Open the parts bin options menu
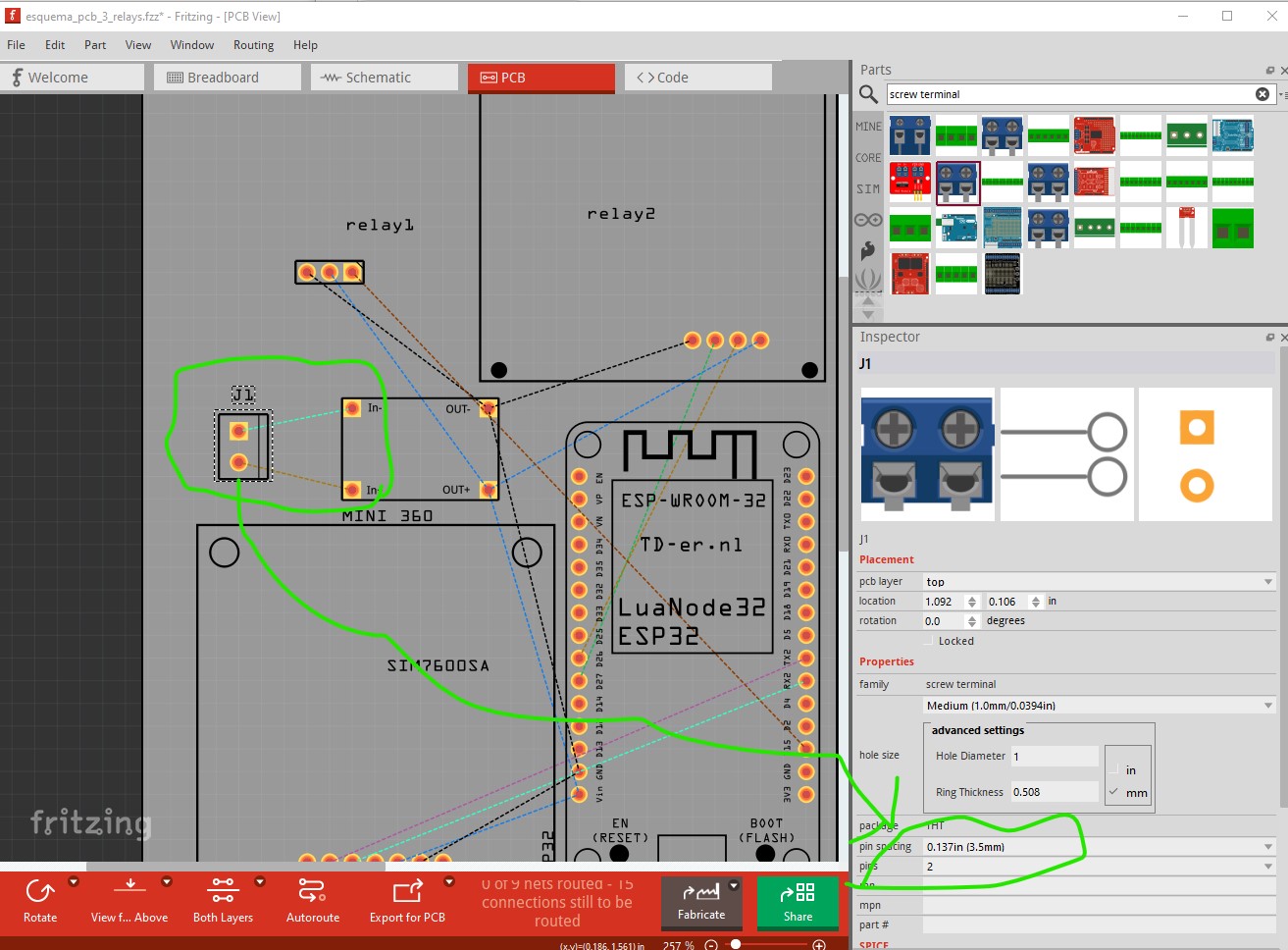Viewport: 1288px width, 950px height. [1283, 94]
